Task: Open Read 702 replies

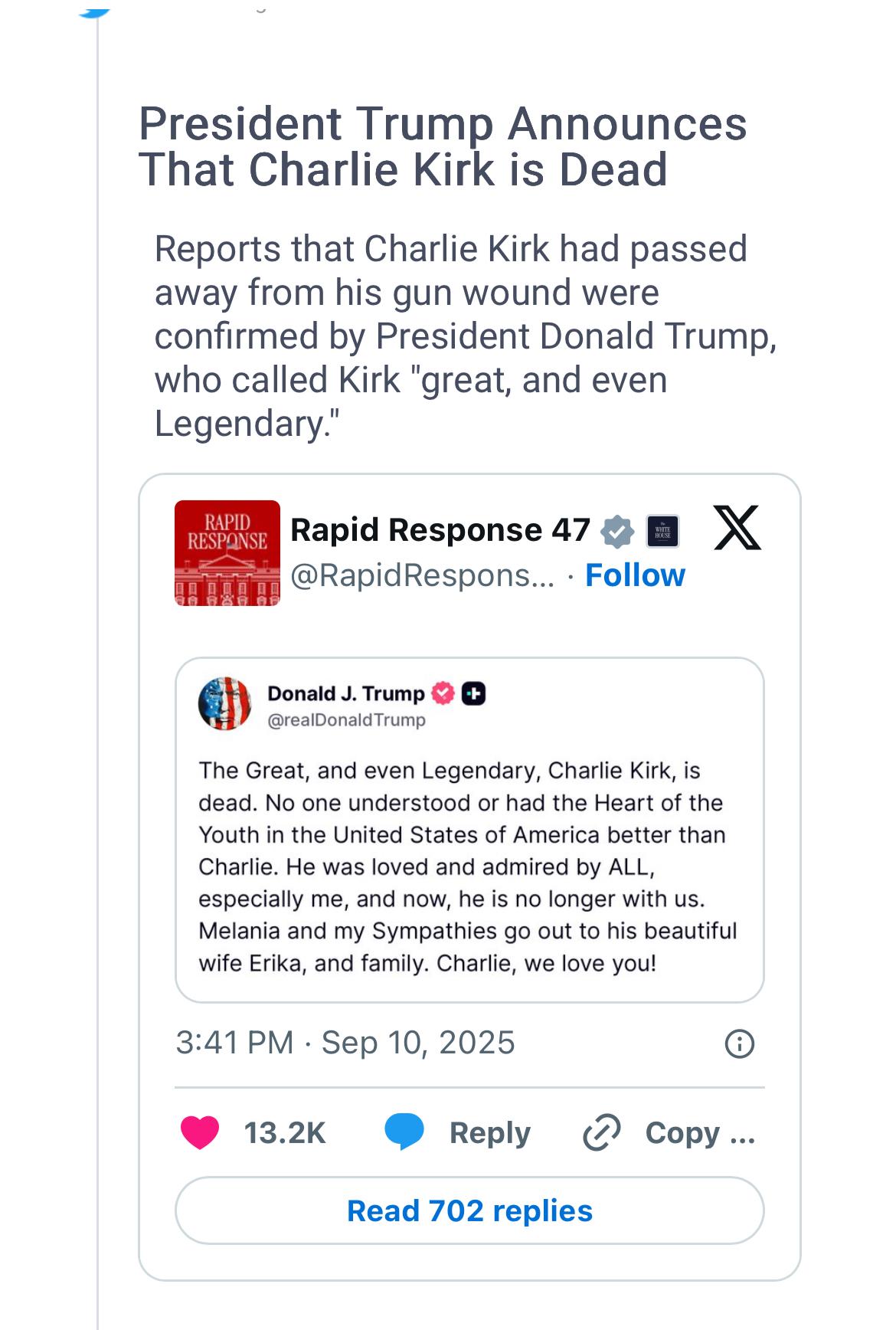Action: click(469, 1210)
